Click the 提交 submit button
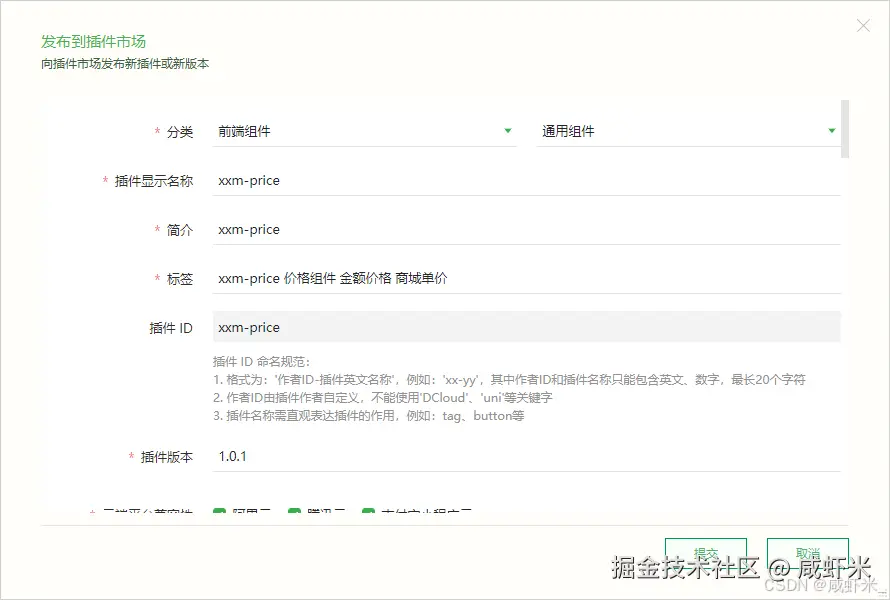Image resolution: width=890 pixels, height=600 pixels. click(x=706, y=553)
